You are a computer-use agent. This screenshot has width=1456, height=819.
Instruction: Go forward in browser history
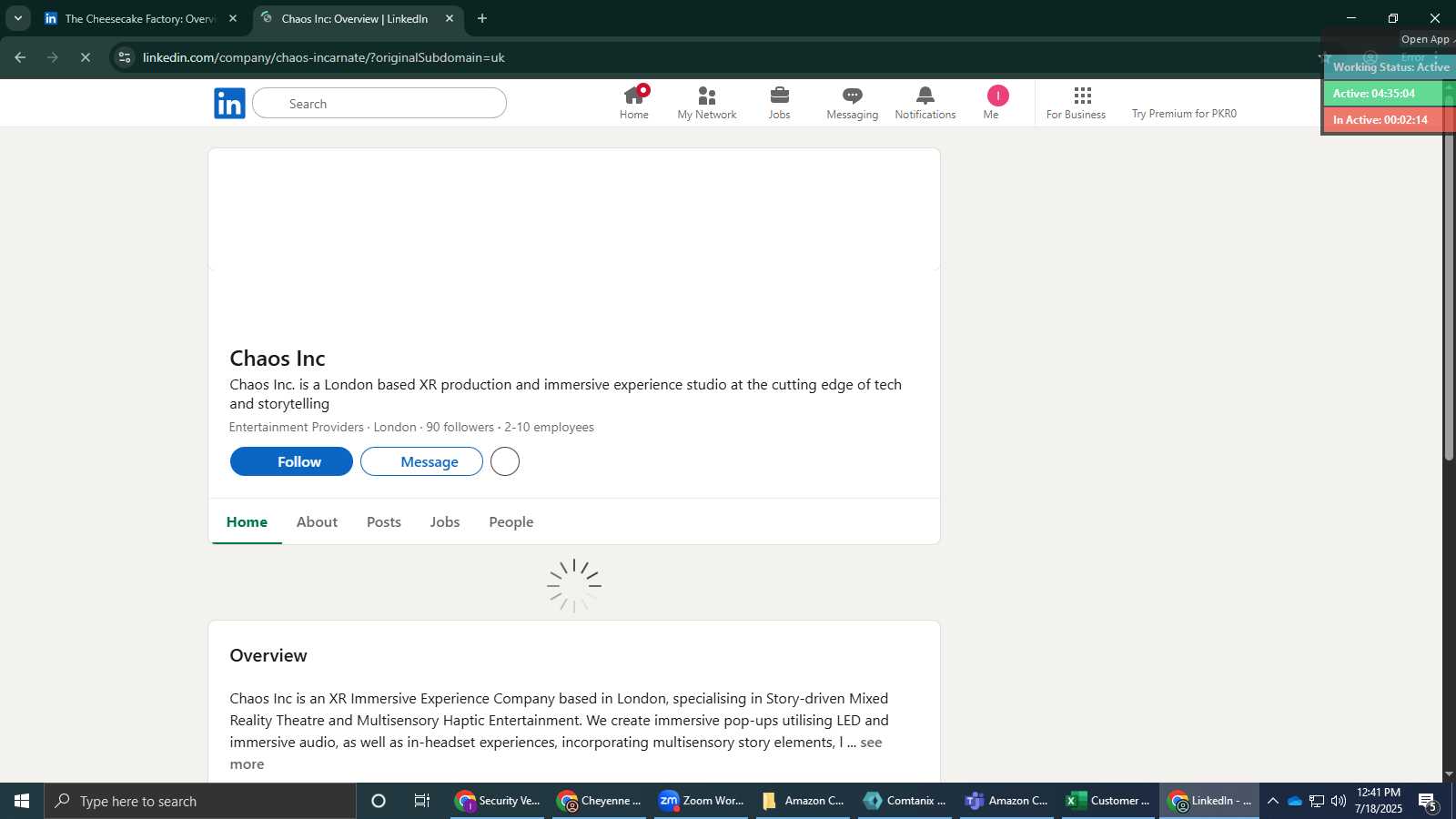tap(53, 57)
